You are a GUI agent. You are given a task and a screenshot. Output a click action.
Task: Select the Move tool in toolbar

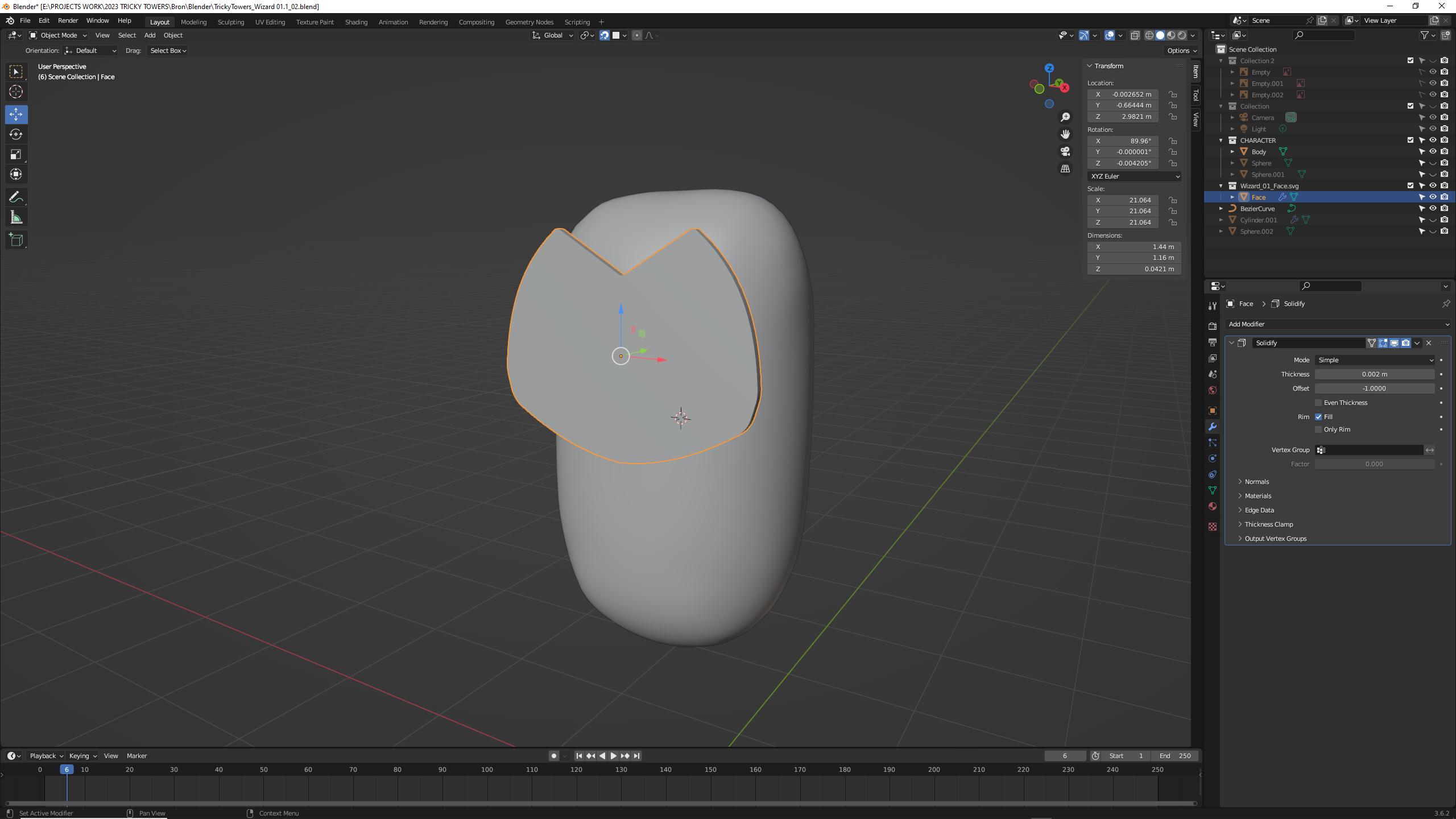[16, 113]
